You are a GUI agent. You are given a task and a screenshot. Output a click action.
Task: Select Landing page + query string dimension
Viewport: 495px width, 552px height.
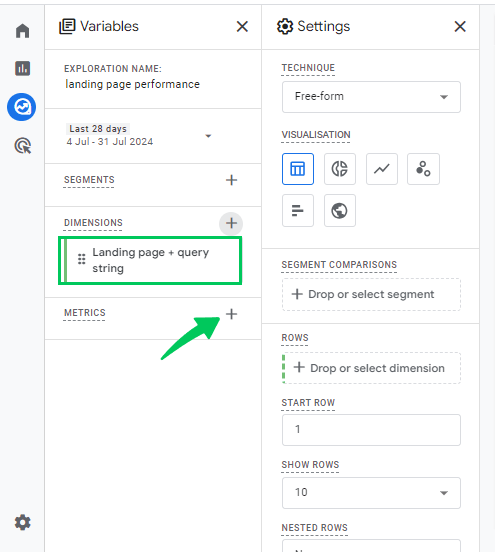point(150,261)
